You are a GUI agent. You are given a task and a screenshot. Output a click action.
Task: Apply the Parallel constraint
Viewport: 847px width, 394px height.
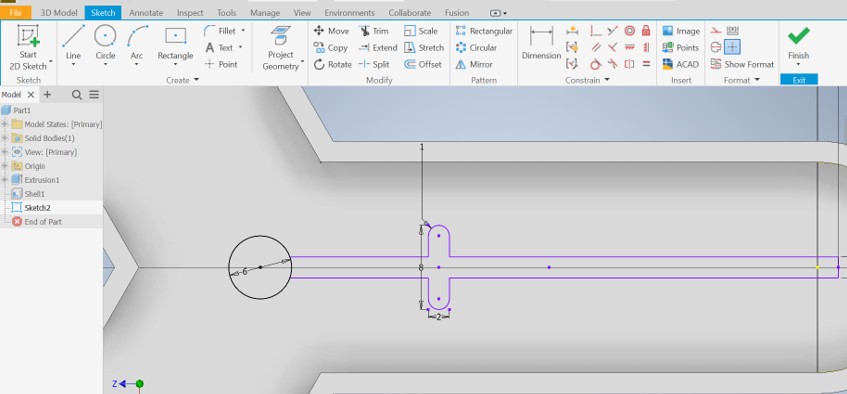(596, 48)
